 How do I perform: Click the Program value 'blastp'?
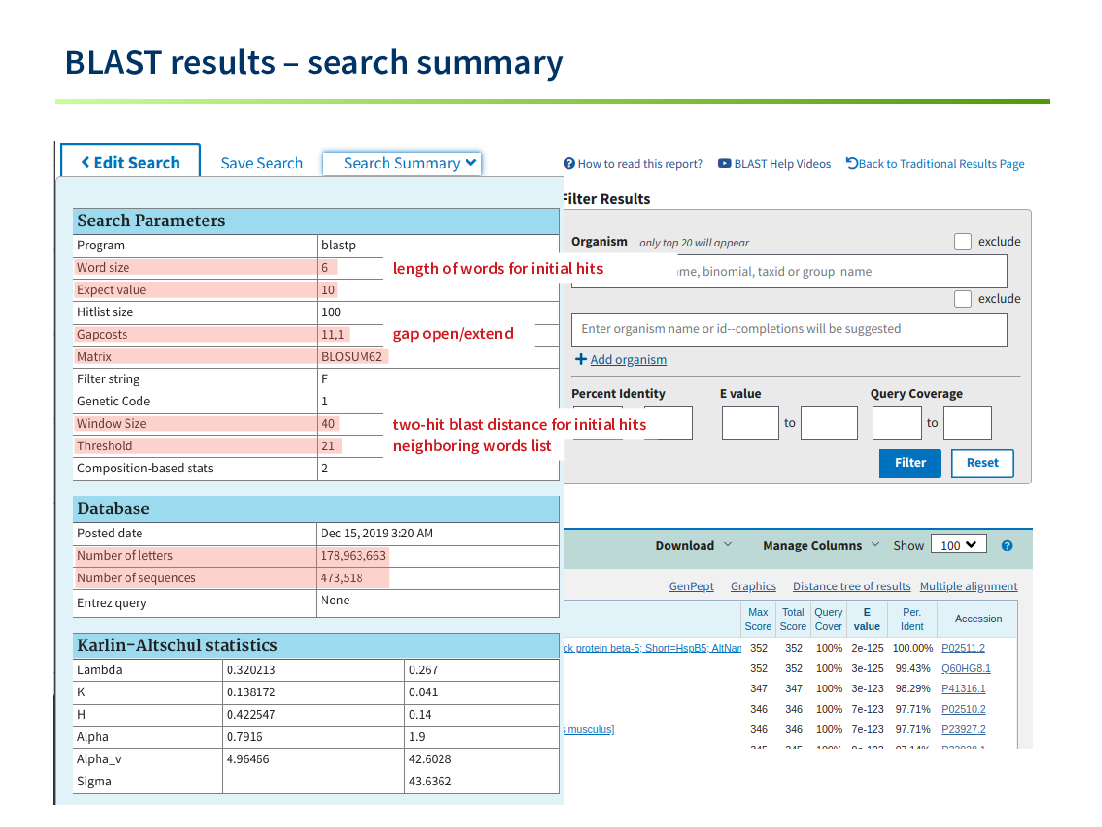click(338, 245)
